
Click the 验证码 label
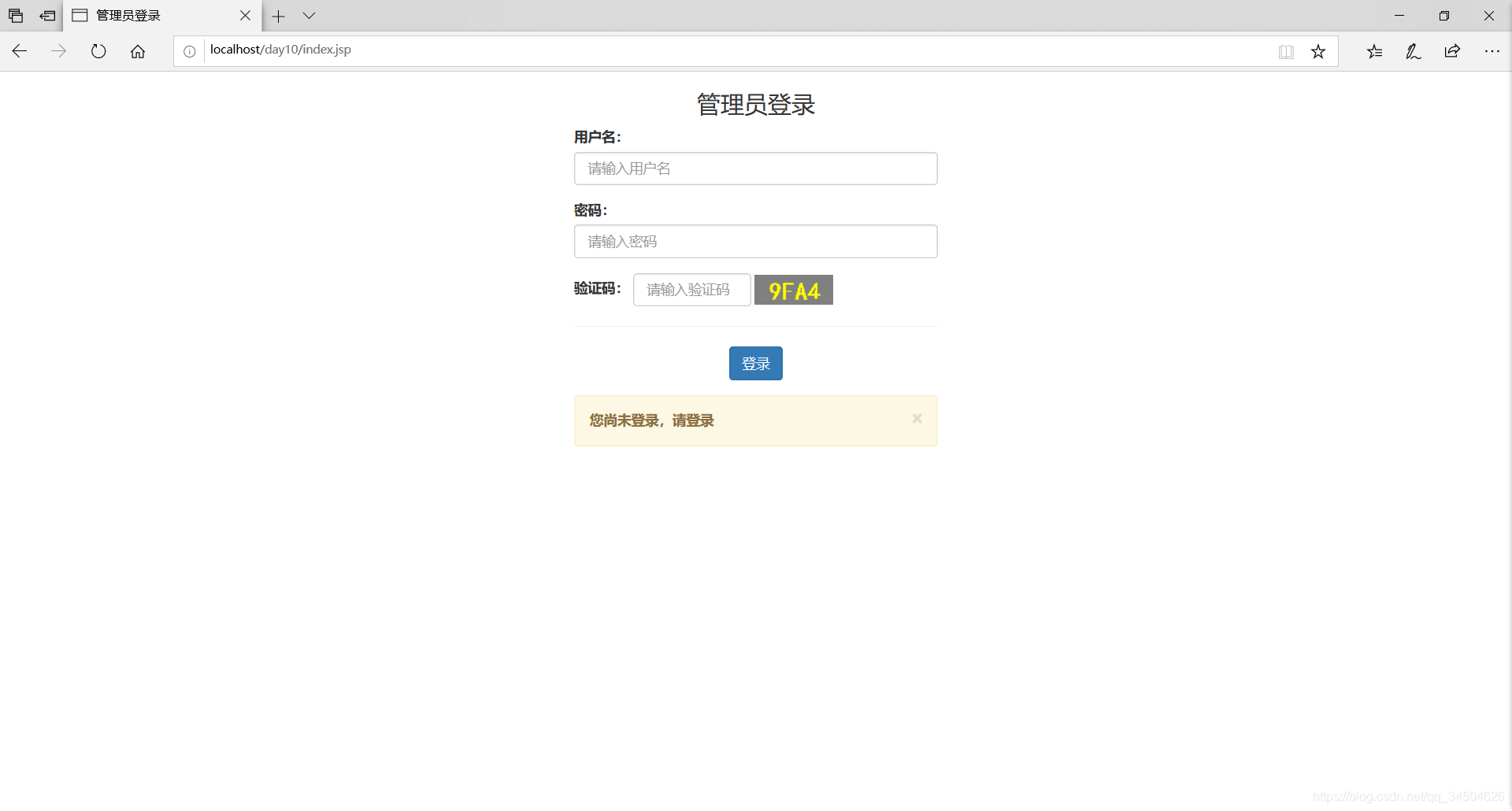598,288
